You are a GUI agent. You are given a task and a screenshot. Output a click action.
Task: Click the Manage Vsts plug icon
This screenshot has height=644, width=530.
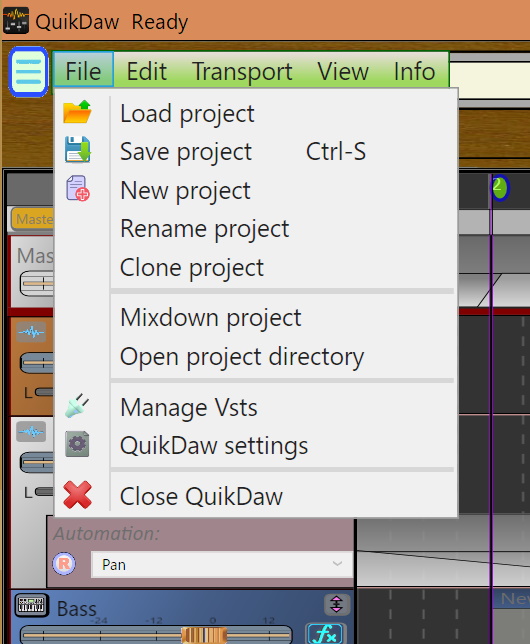pos(77,405)
